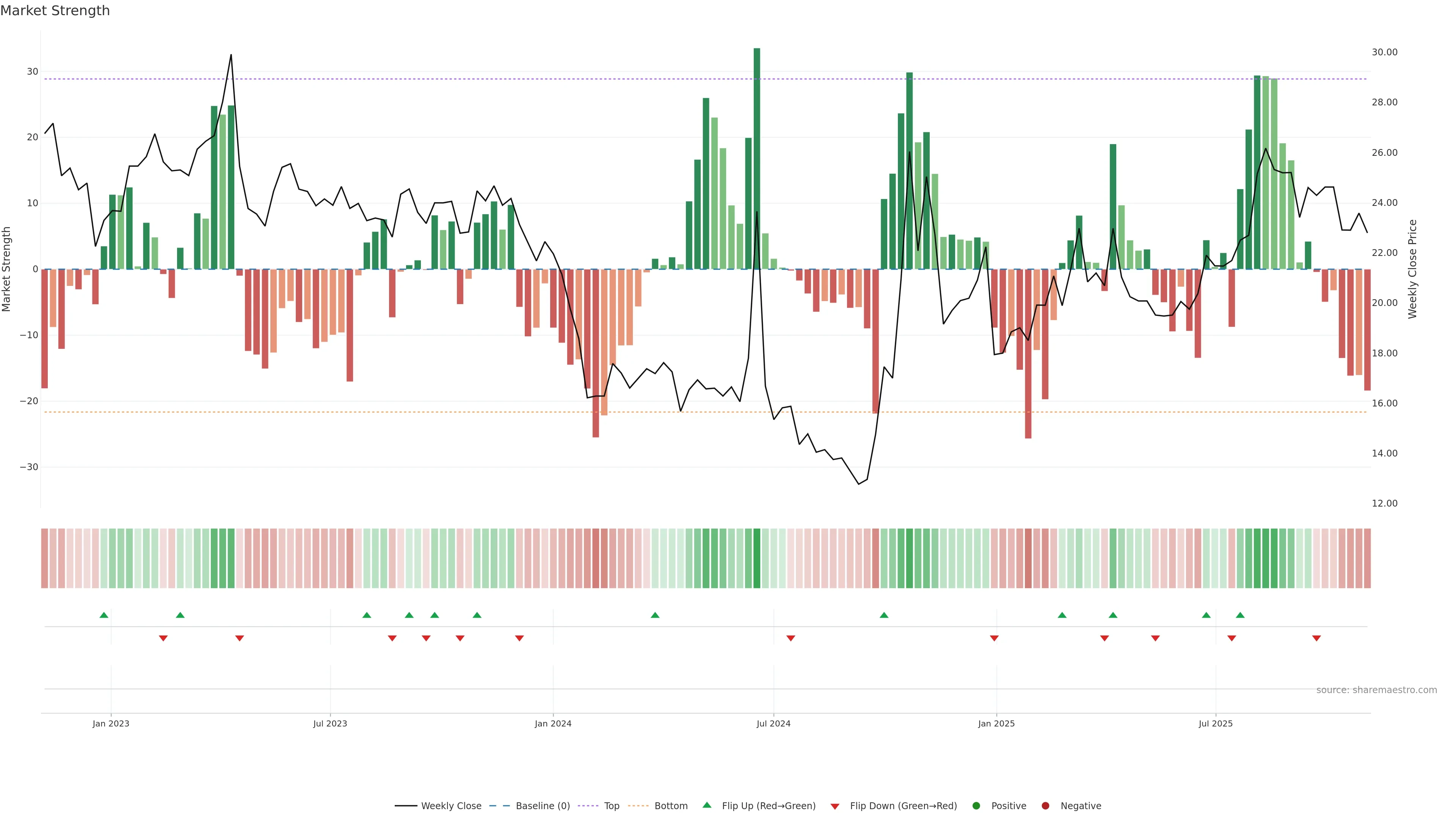
Task: Click the dark red Negative legend circle
Action: [1045, 805]
